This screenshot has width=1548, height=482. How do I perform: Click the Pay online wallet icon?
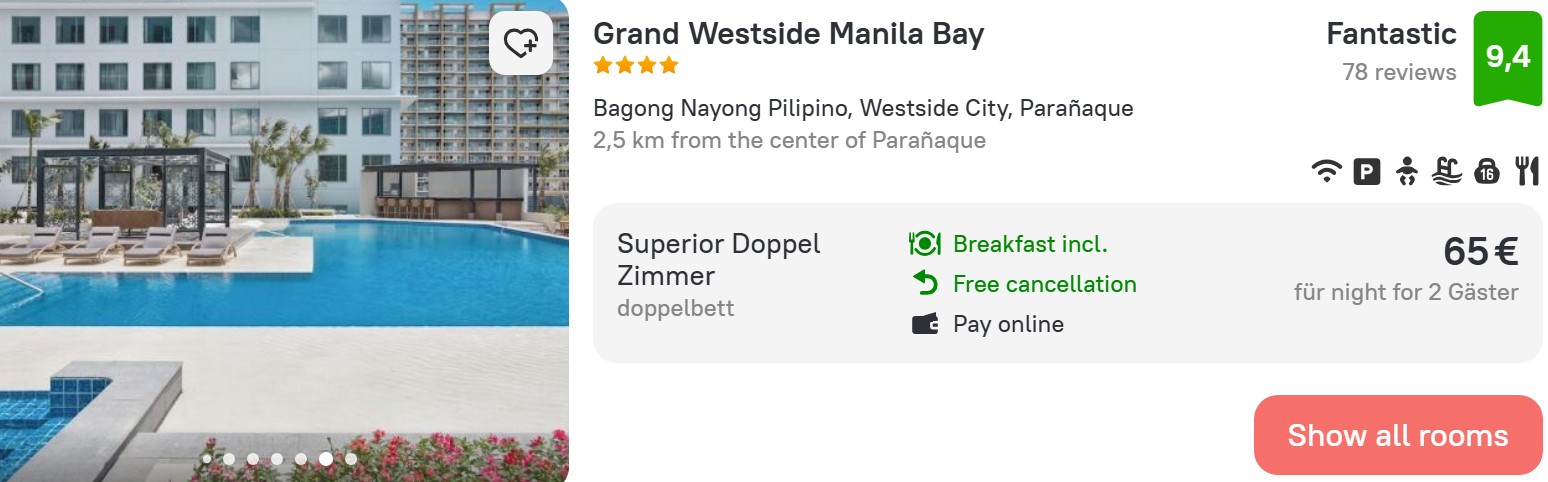pos(925,324)
